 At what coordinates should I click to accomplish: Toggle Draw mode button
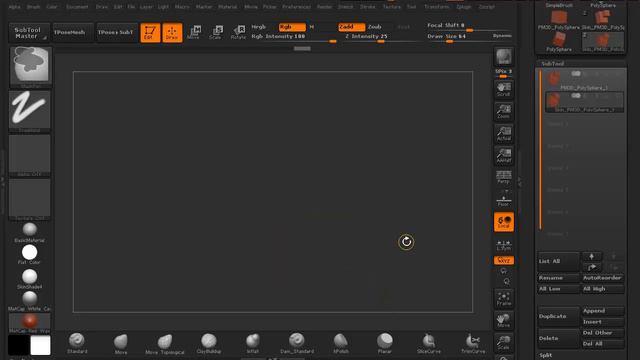[172, 32]
